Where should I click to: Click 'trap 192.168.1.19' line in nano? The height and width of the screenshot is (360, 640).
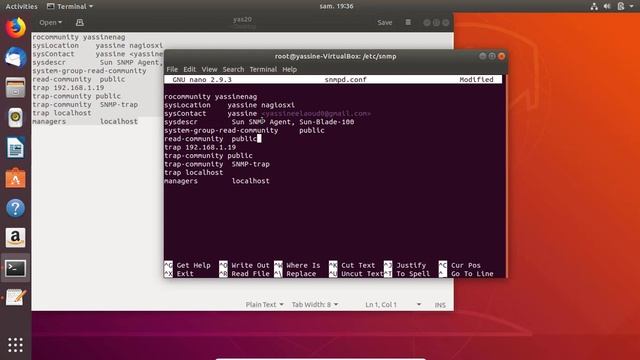tap(200, 147)
